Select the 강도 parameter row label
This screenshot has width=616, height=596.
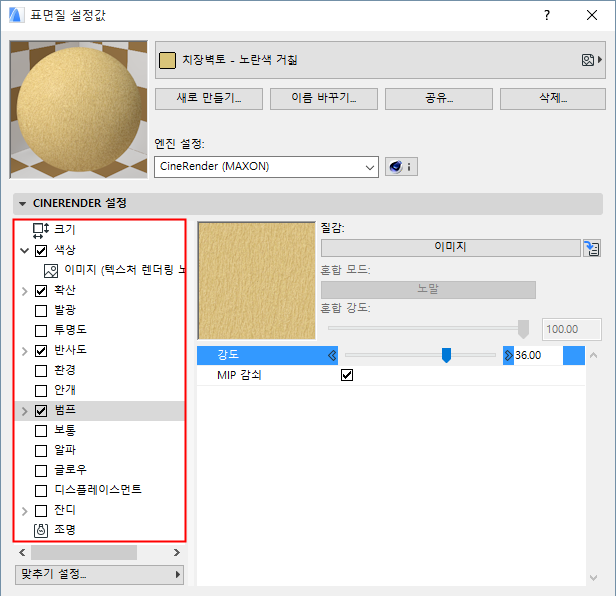[228, 355]
